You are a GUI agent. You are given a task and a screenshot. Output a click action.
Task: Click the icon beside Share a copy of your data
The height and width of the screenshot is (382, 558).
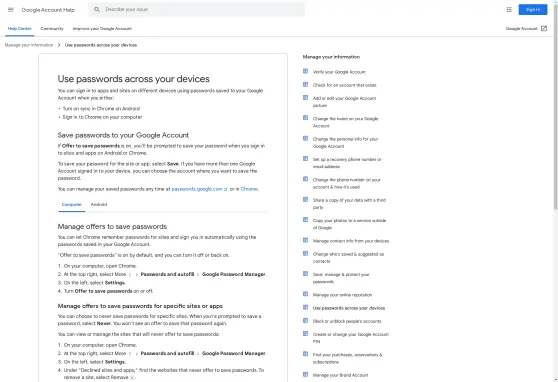click(305, 199)
